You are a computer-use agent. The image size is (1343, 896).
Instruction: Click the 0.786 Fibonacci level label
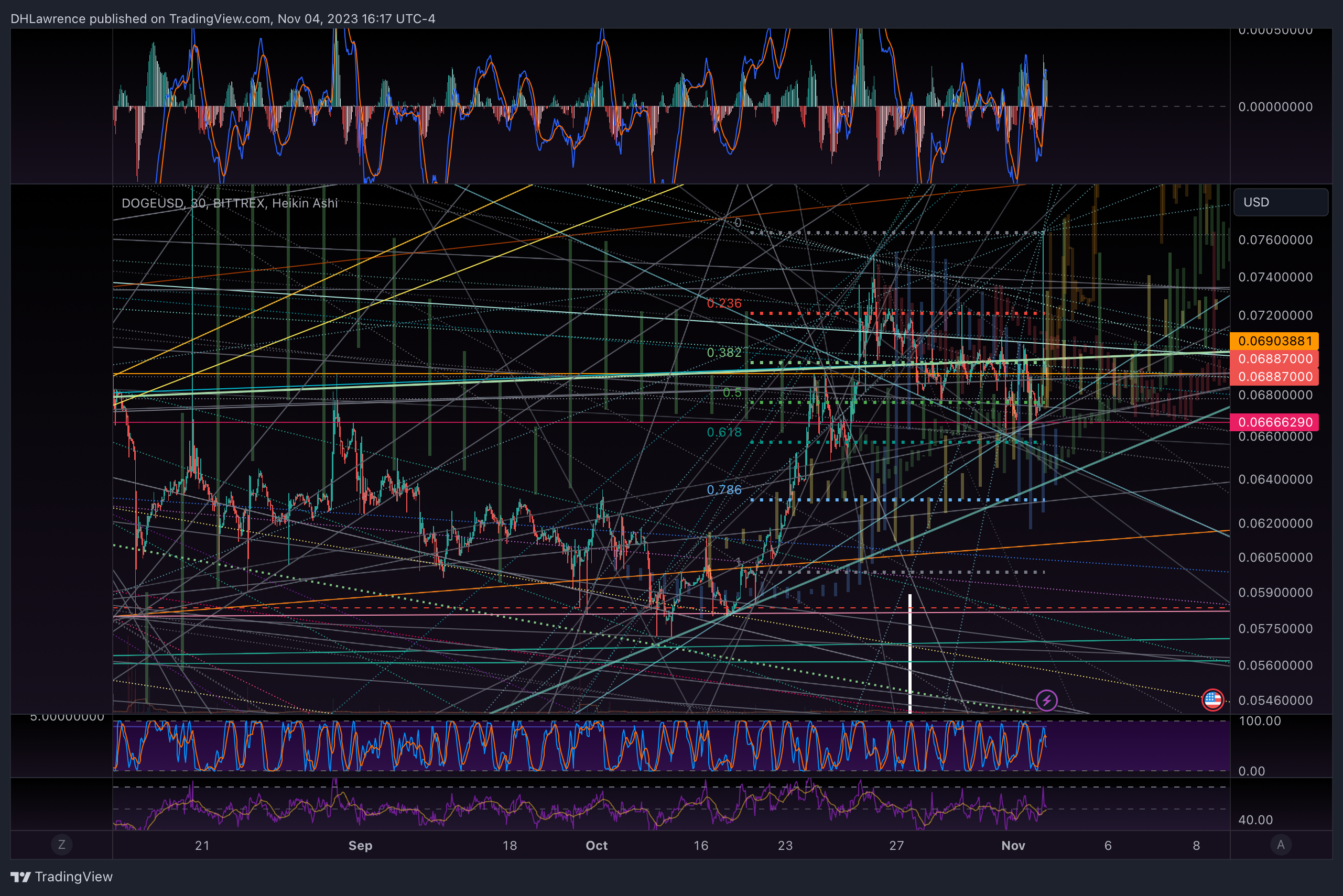[724, 490]
